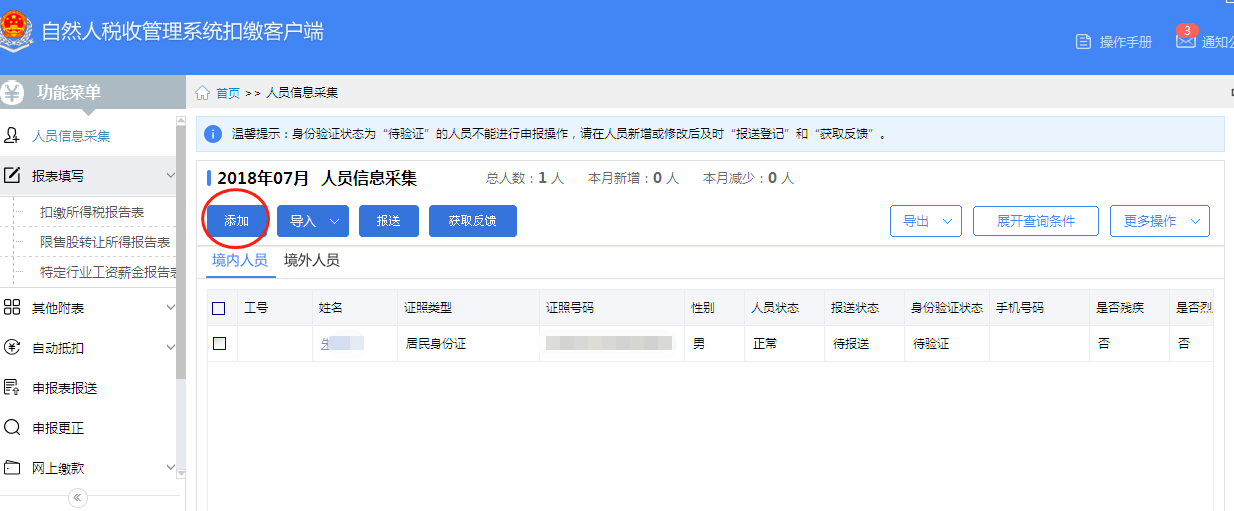1234x511 pixels.
Task: Toggle the select-all checkbox in table header
Action: coord(219,308)
